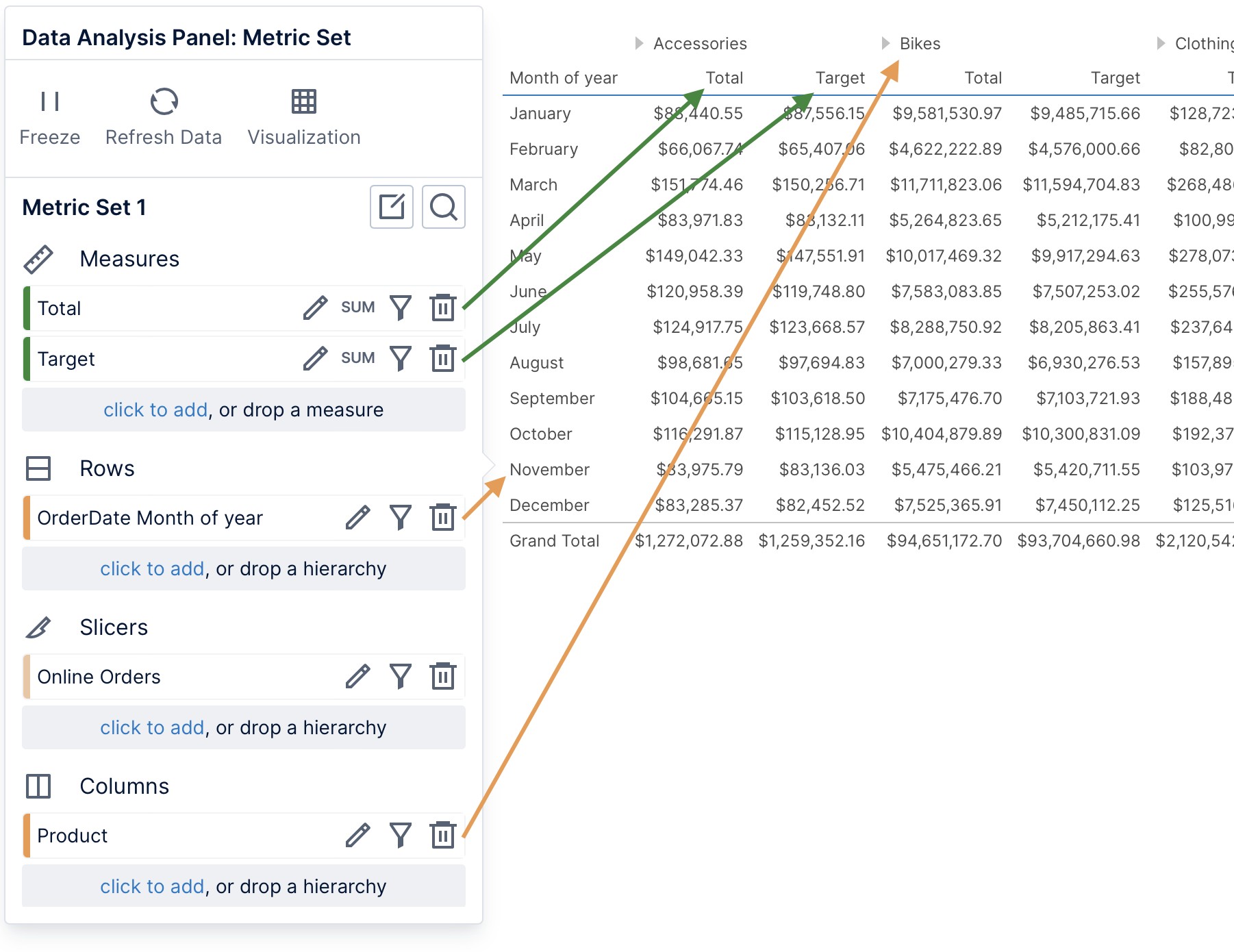Select the Refresh Data icon
The width and height of the screenshot is (1234, 952).
click(x=163, y=101)
